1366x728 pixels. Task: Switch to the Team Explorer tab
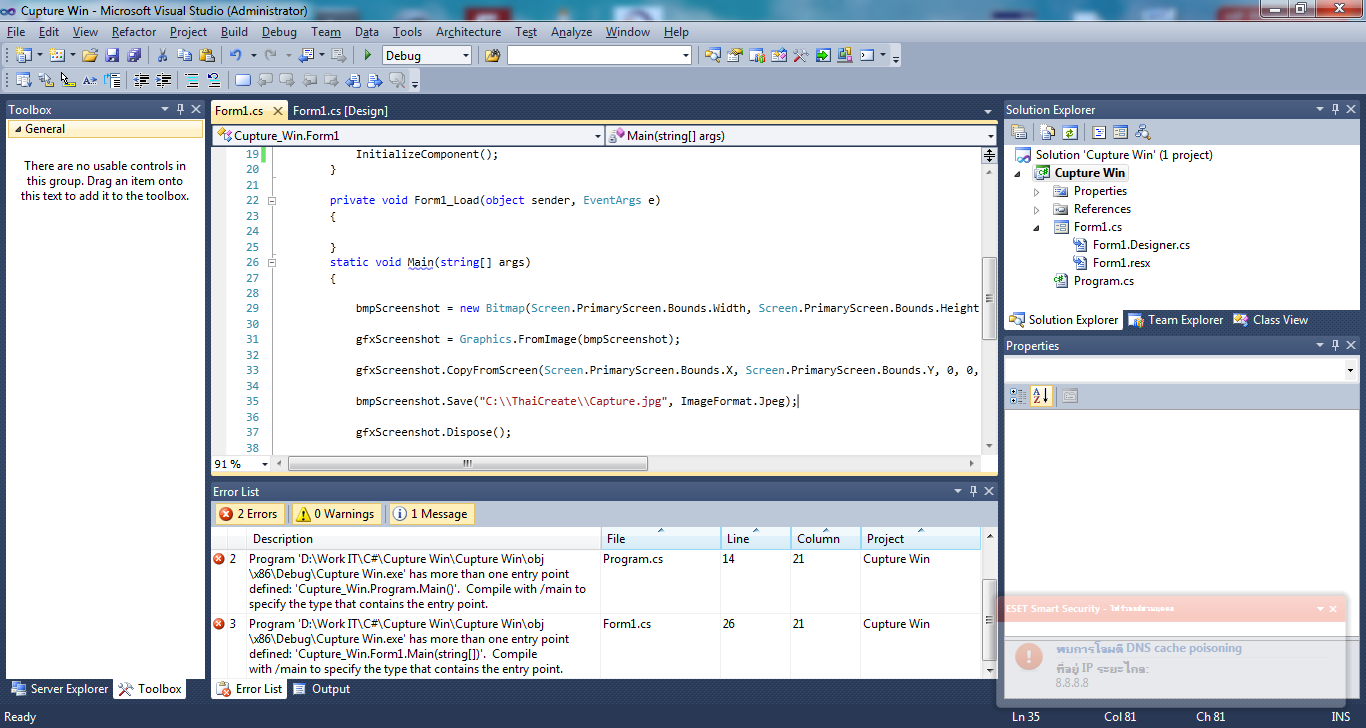(1176, 320)
